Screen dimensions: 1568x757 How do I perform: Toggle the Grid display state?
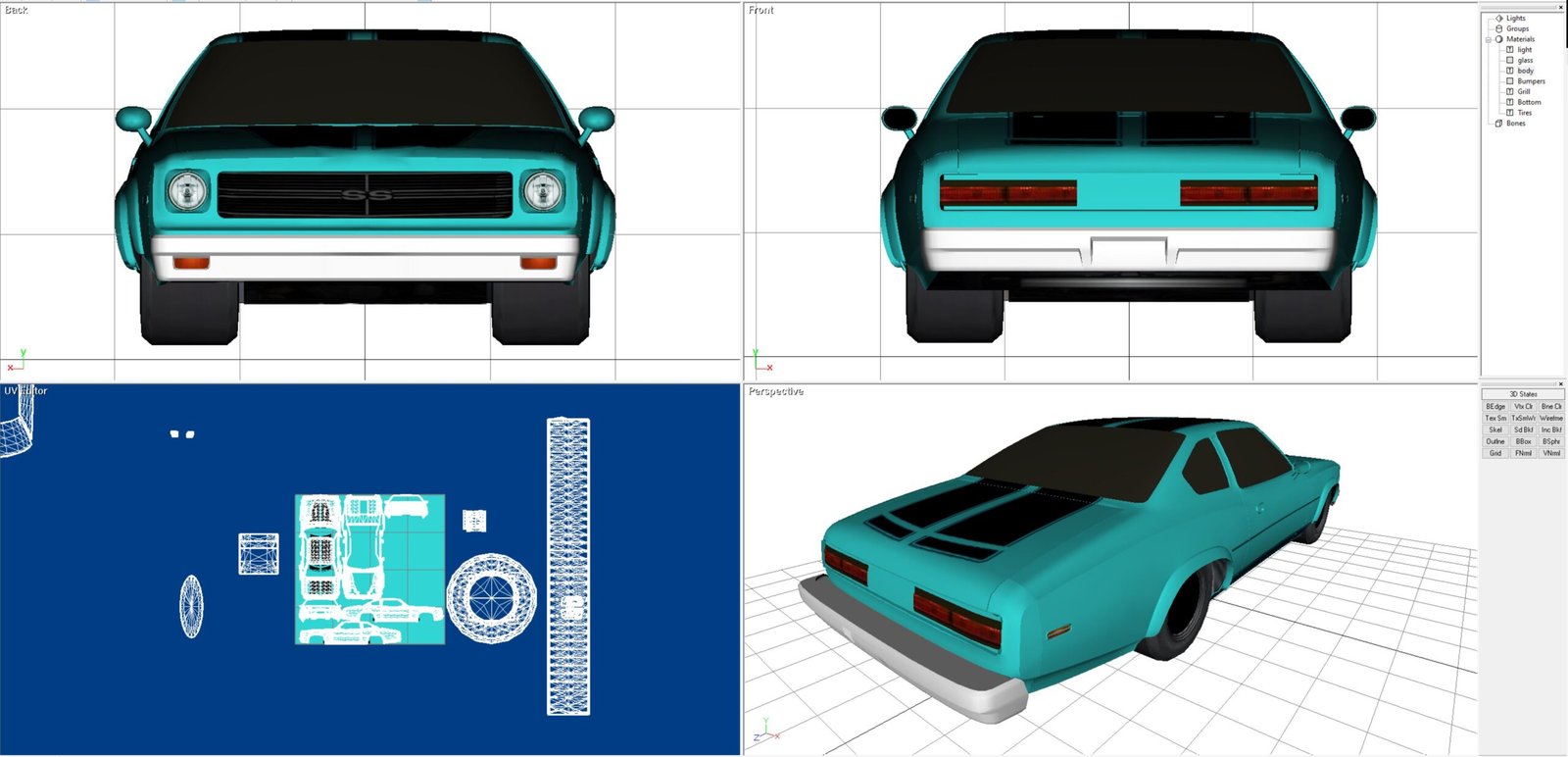[1495, 453]
